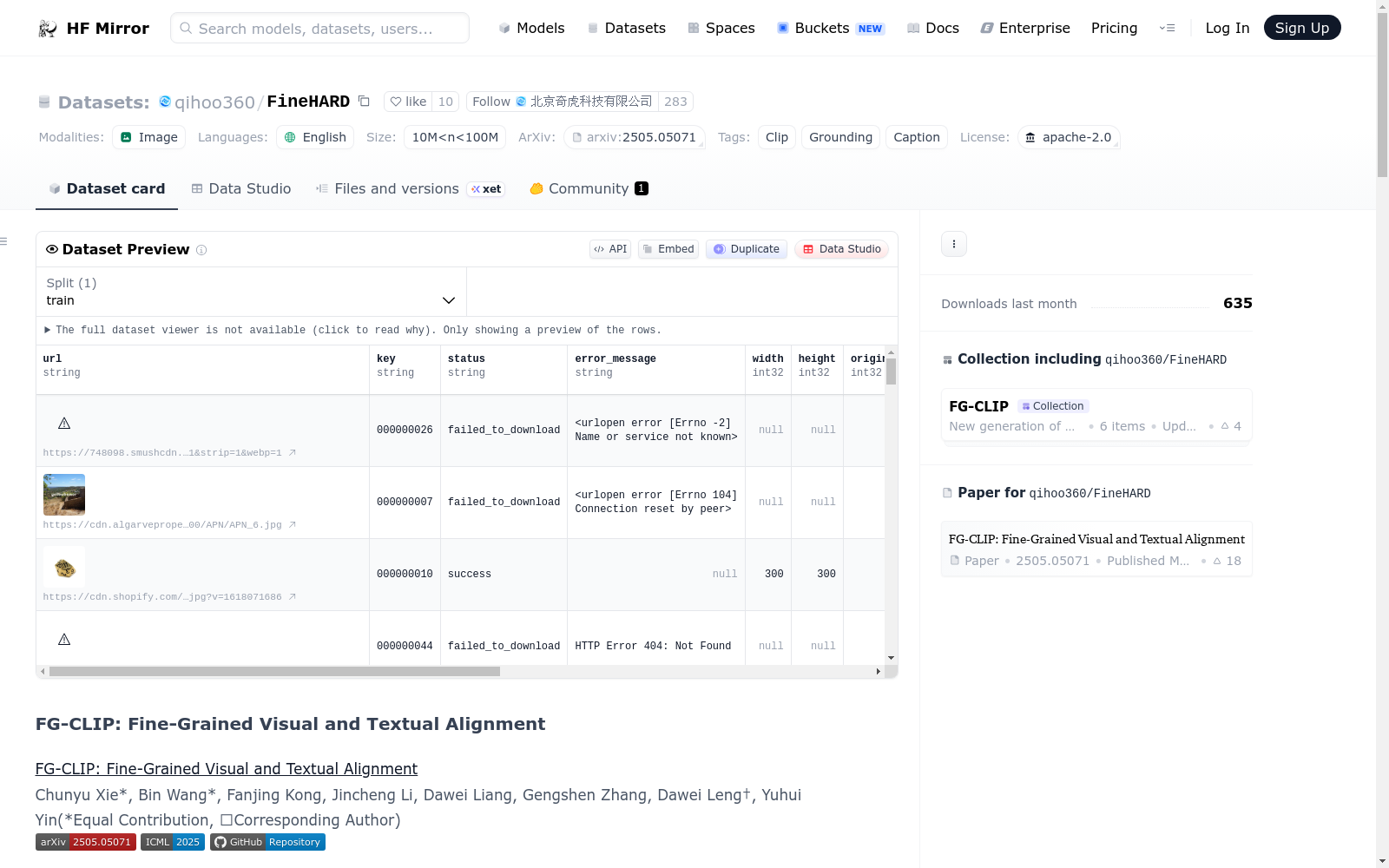Open the sidebar three-dot options menu

point(954,244)
